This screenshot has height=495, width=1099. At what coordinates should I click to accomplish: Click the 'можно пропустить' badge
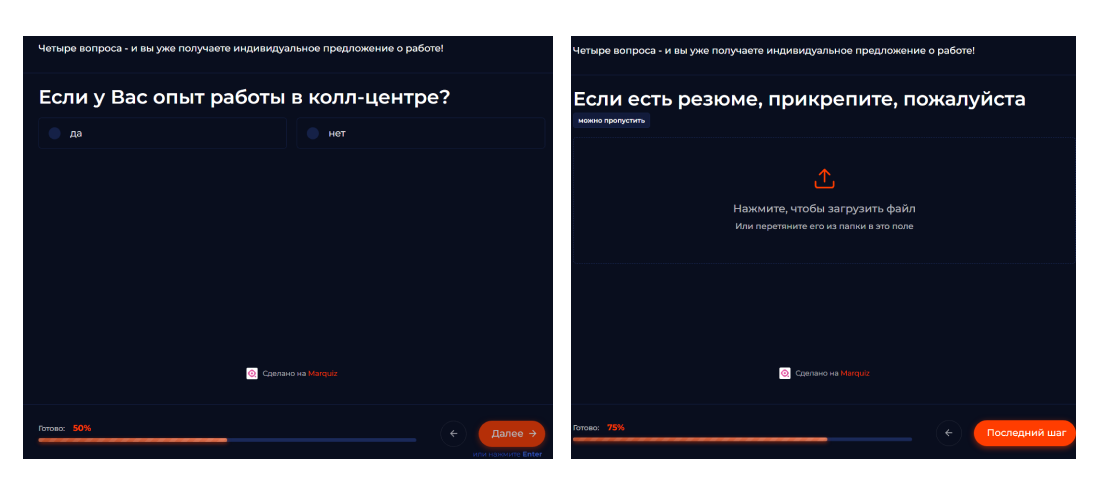click(x=611, y=121)
